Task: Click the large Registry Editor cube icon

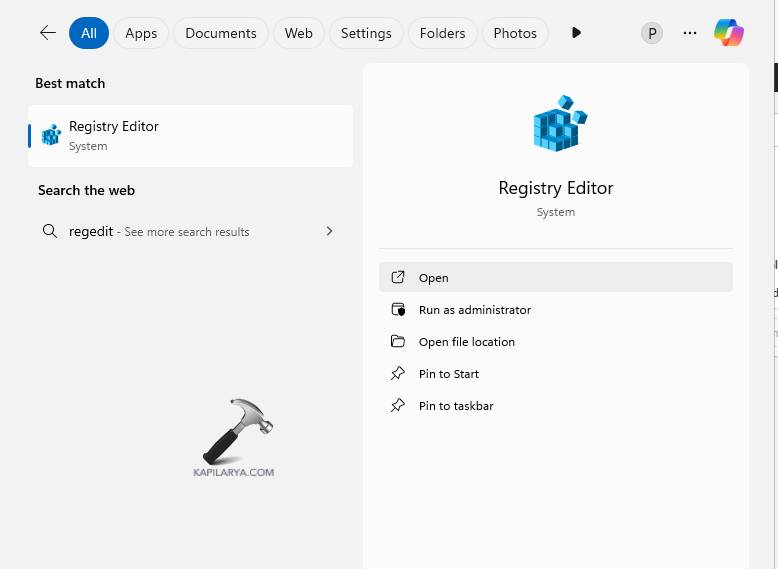Action: (556, 125)
